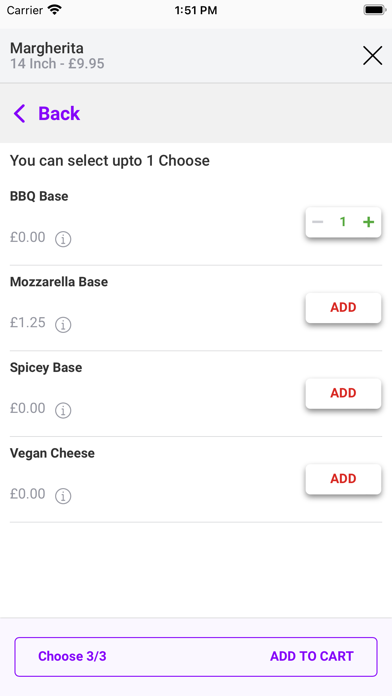This screenshot has height=696, width=392.
Task: Tap the battery status icon
Action: 375,10
